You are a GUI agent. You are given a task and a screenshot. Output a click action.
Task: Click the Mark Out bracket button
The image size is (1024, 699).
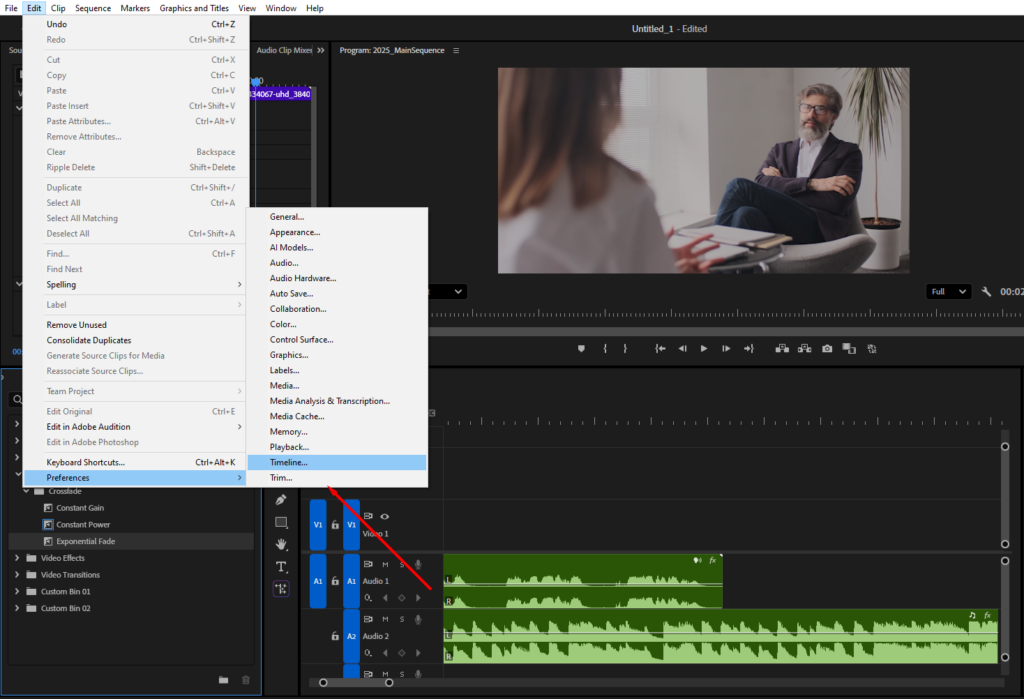(625, 349)
